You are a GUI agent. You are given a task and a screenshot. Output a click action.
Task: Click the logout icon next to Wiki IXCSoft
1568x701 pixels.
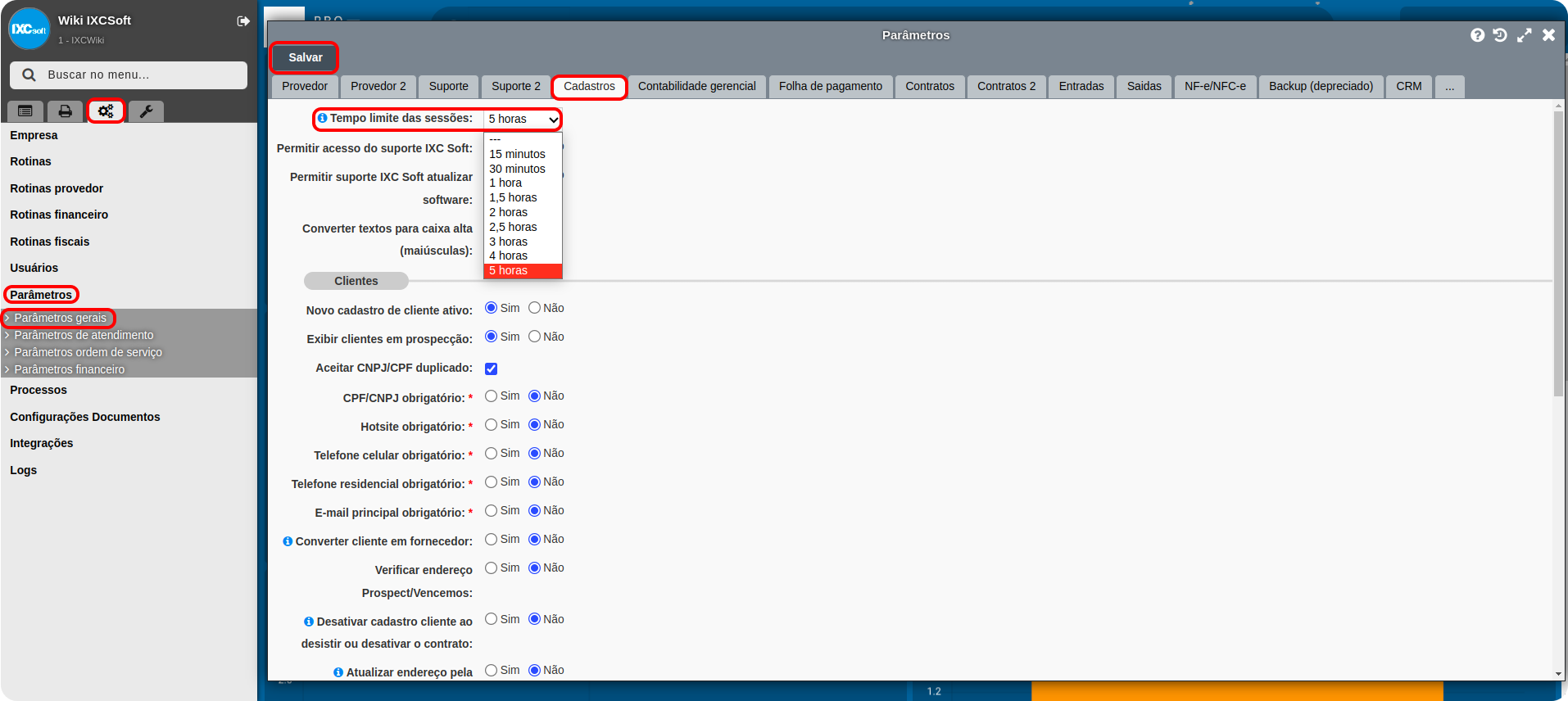[243, 21]
